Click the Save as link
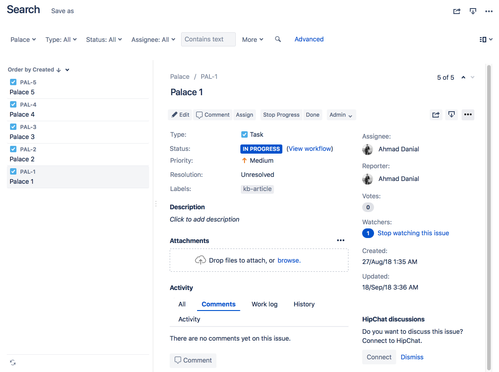Screen dimensions: 499x372 click(x=62, y=11)
